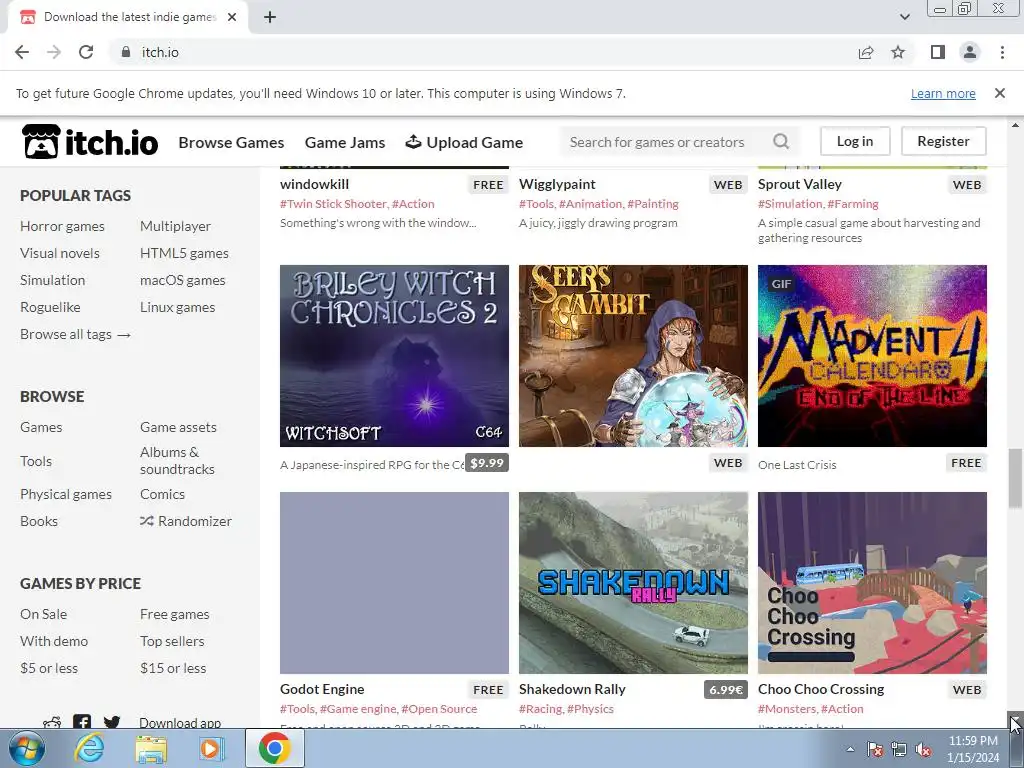Click the search magnifier icon
Screen dimensions: 1024x768
(781, 141)
